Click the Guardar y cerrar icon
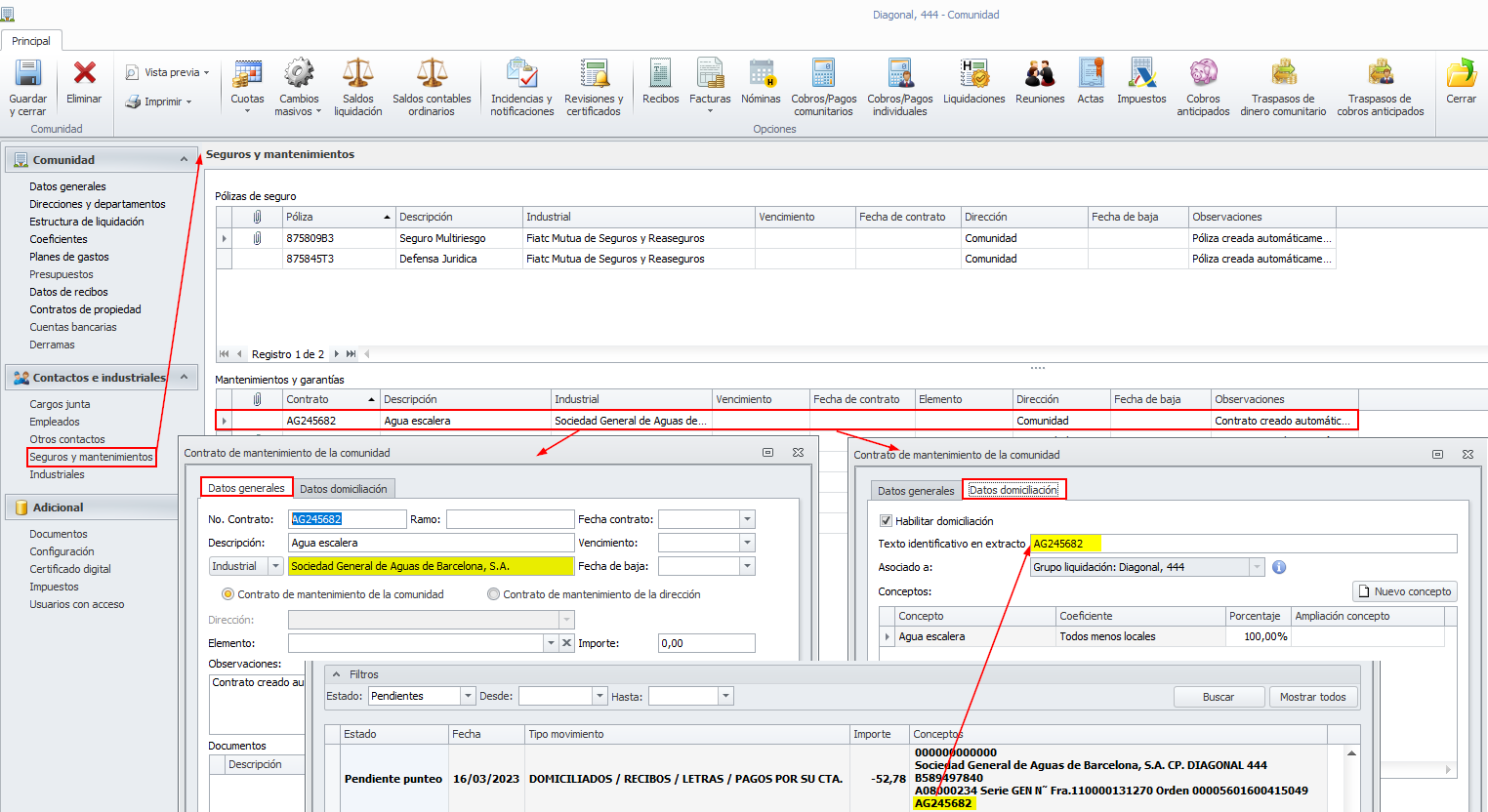 point(27,74)
